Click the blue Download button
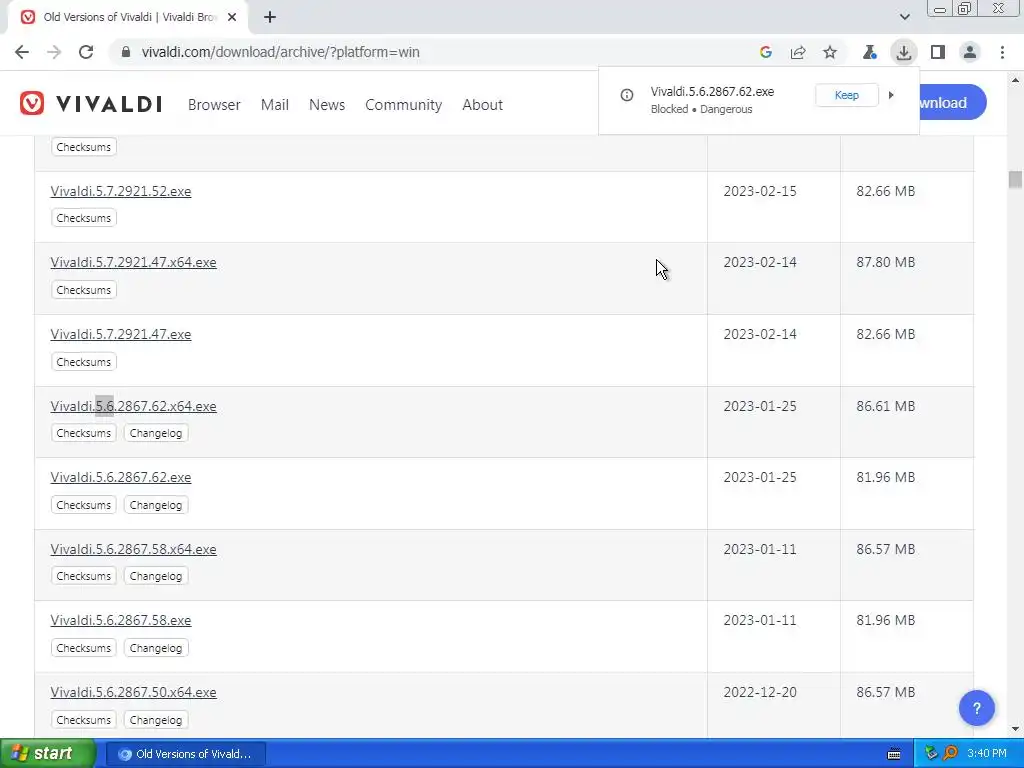Viewport: 1024px width, 768px height. (x=953, y=103)
